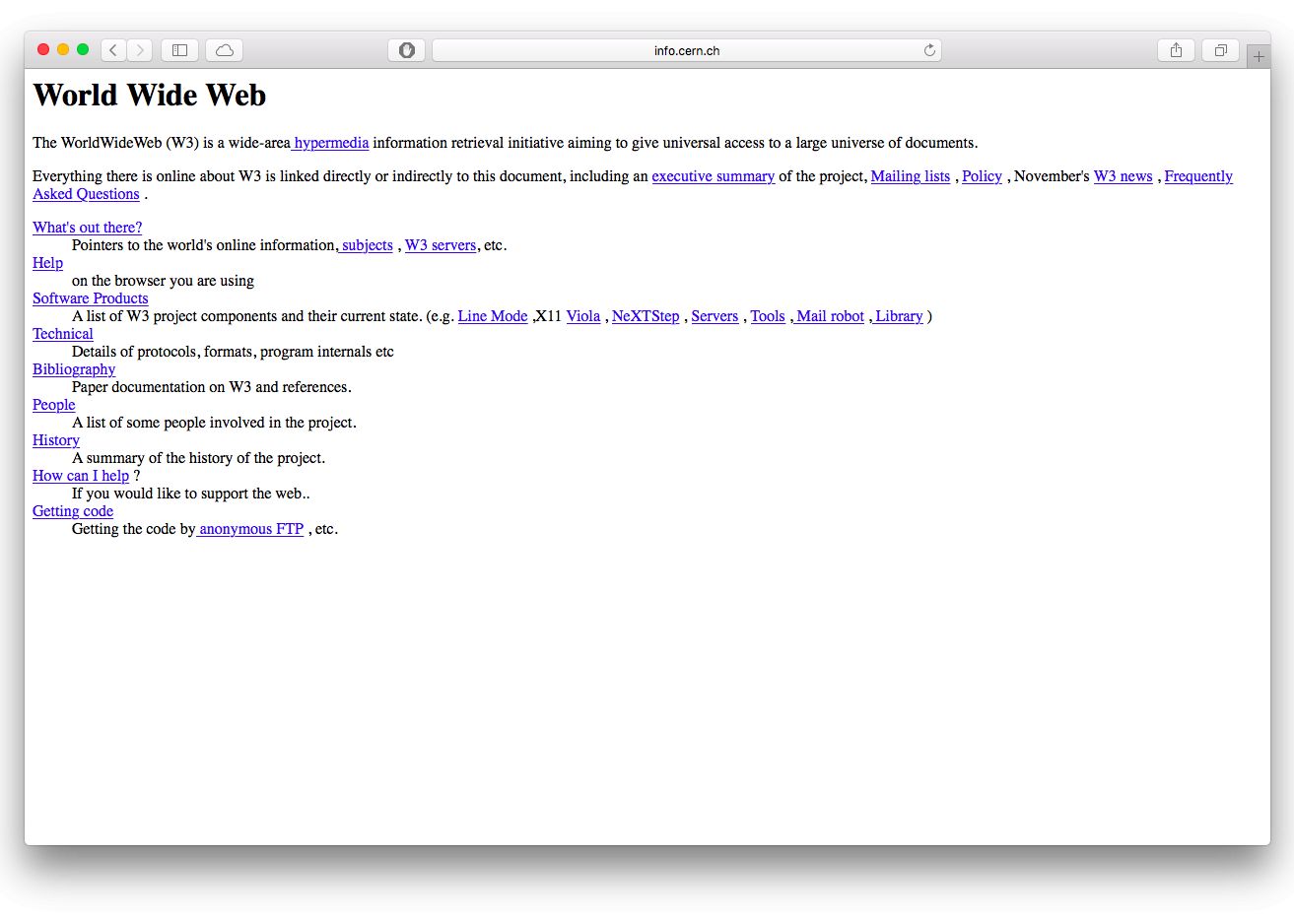
Task: Show all open tabs
Action: tap(1220, 49)
